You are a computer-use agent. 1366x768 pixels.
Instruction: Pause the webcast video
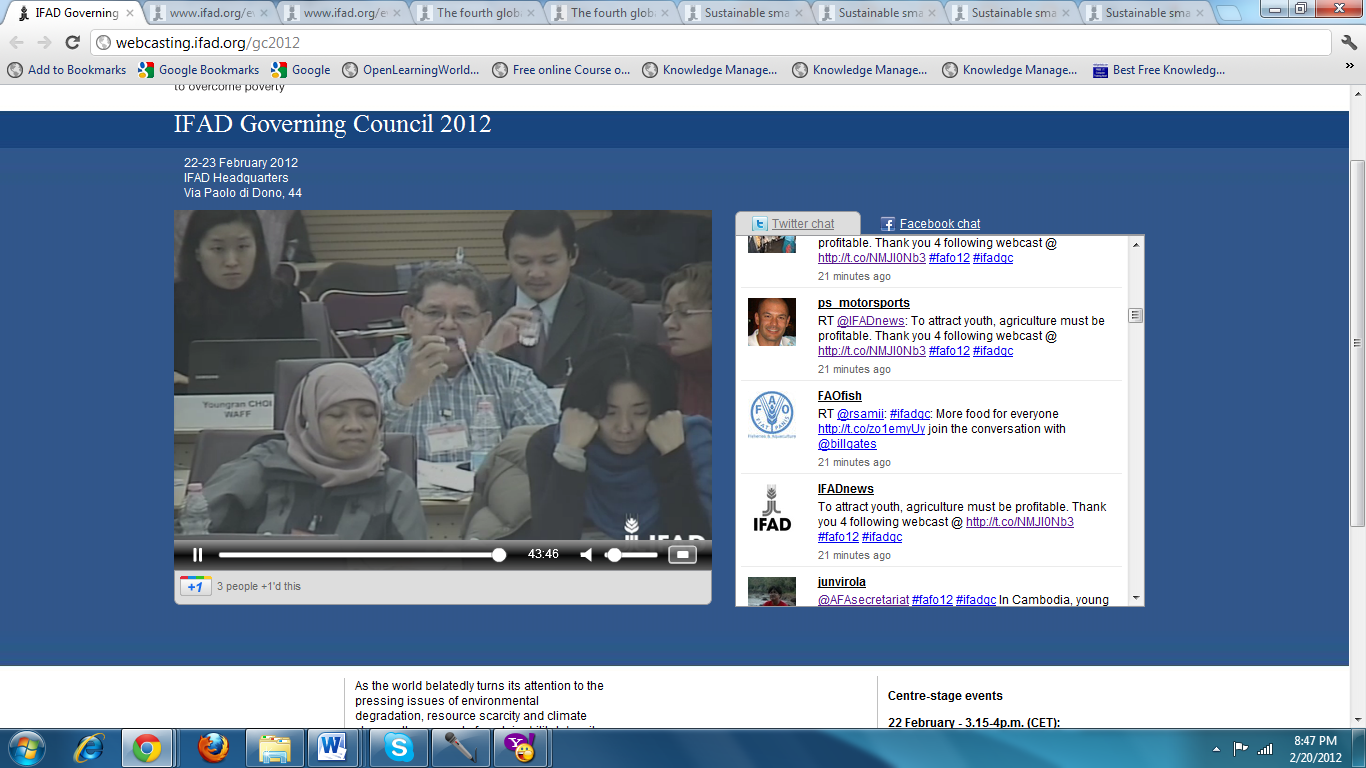point(197,555)
